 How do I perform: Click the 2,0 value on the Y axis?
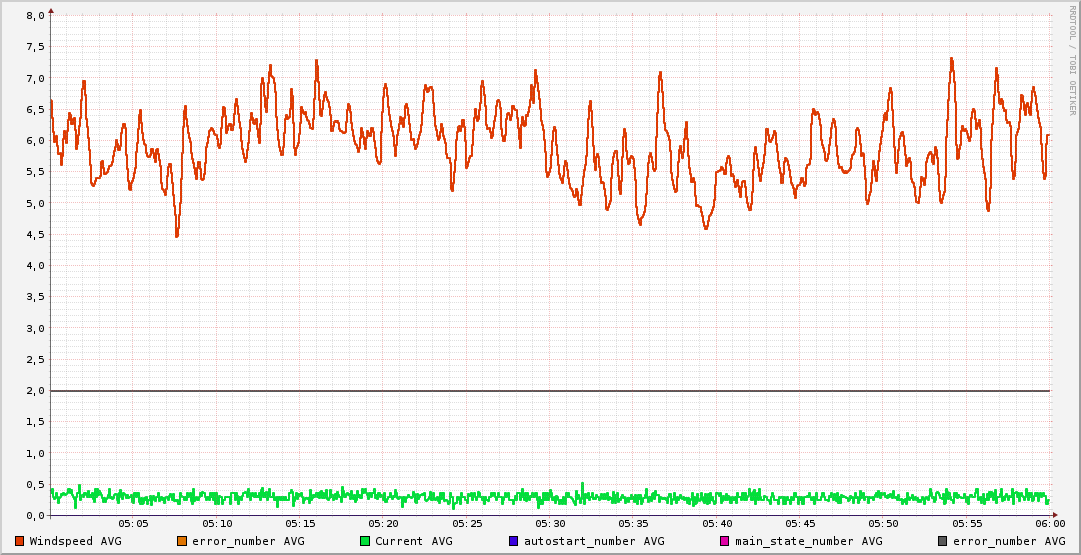[x=34, y=391]
